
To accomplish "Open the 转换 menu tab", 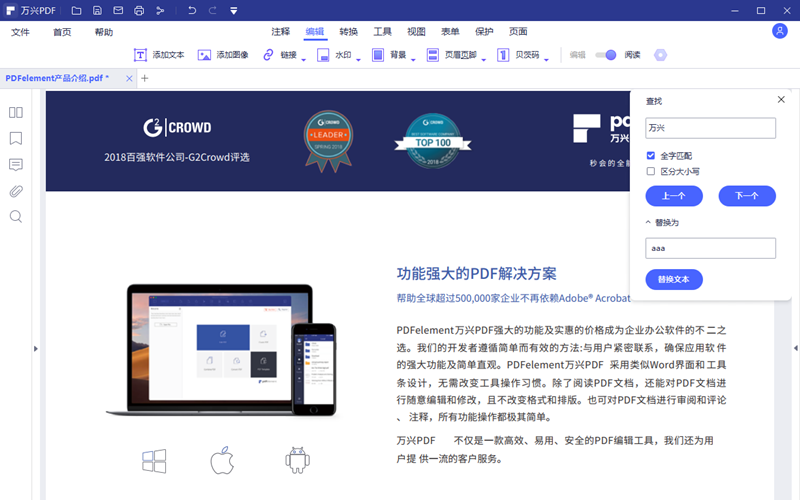I will click(x=349, y=32).
